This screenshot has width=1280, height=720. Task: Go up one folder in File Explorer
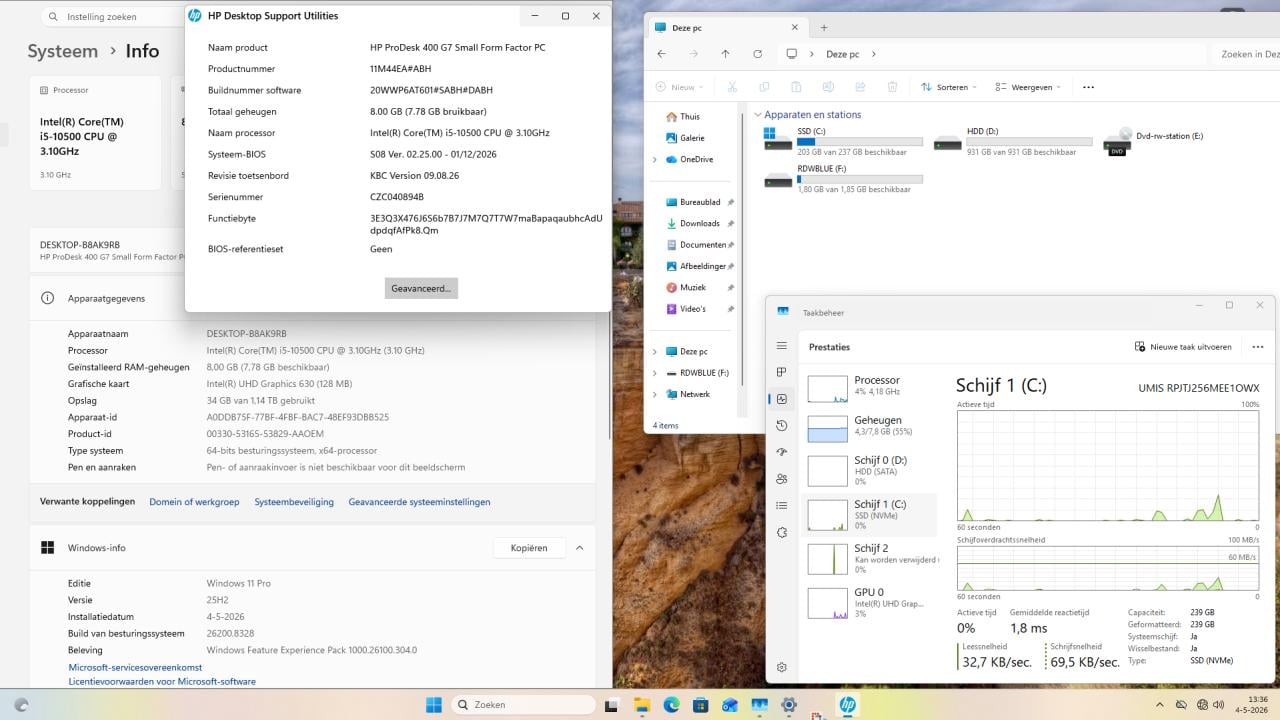click(x=725, y=54)
